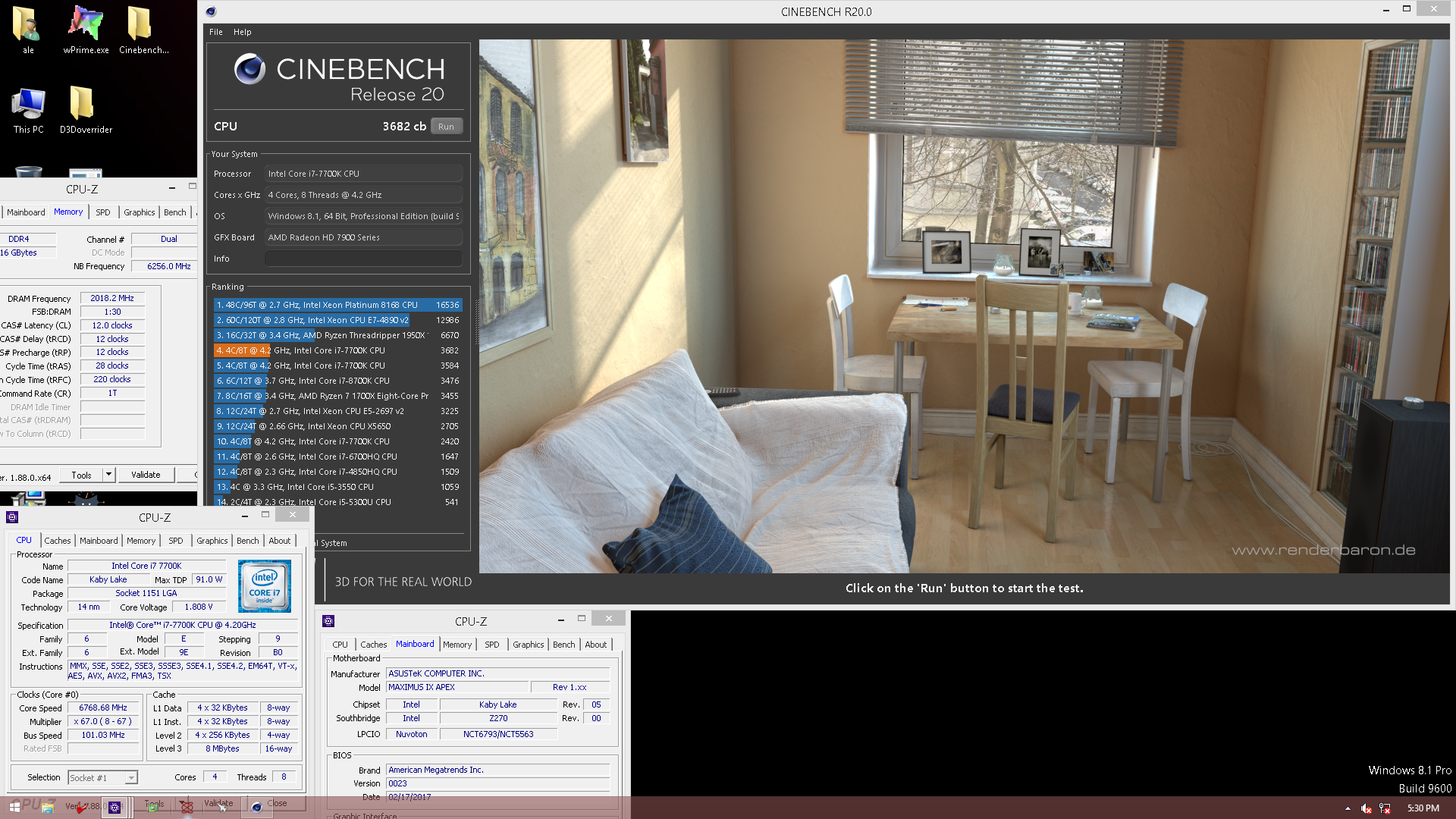1456x819 pixels.
Task: Open SPD tab in top-left CPU-Z window
Action: click(103, 212)
